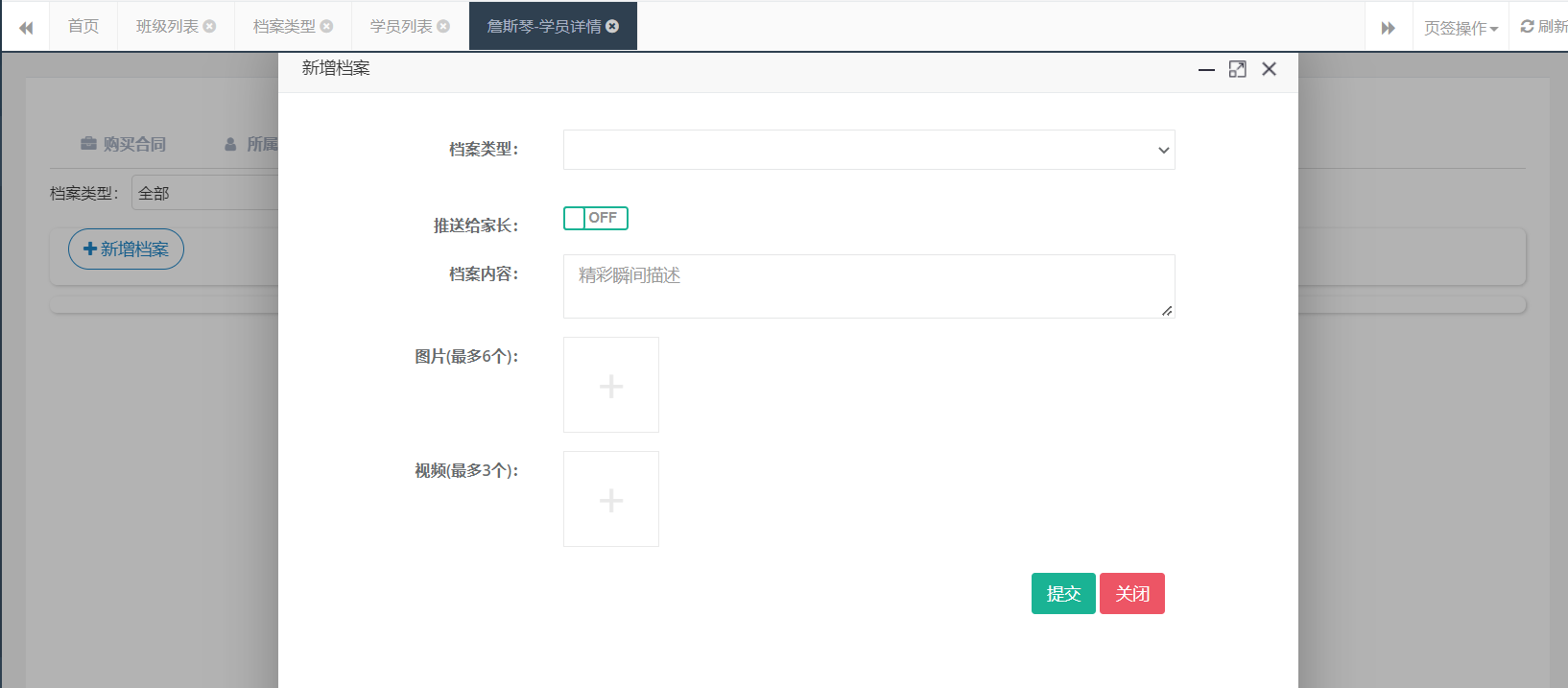The image size is (1568, 688).
Task: Close the 詹斯琴-学员详情 tab via x icon
Action: [612, 27]
